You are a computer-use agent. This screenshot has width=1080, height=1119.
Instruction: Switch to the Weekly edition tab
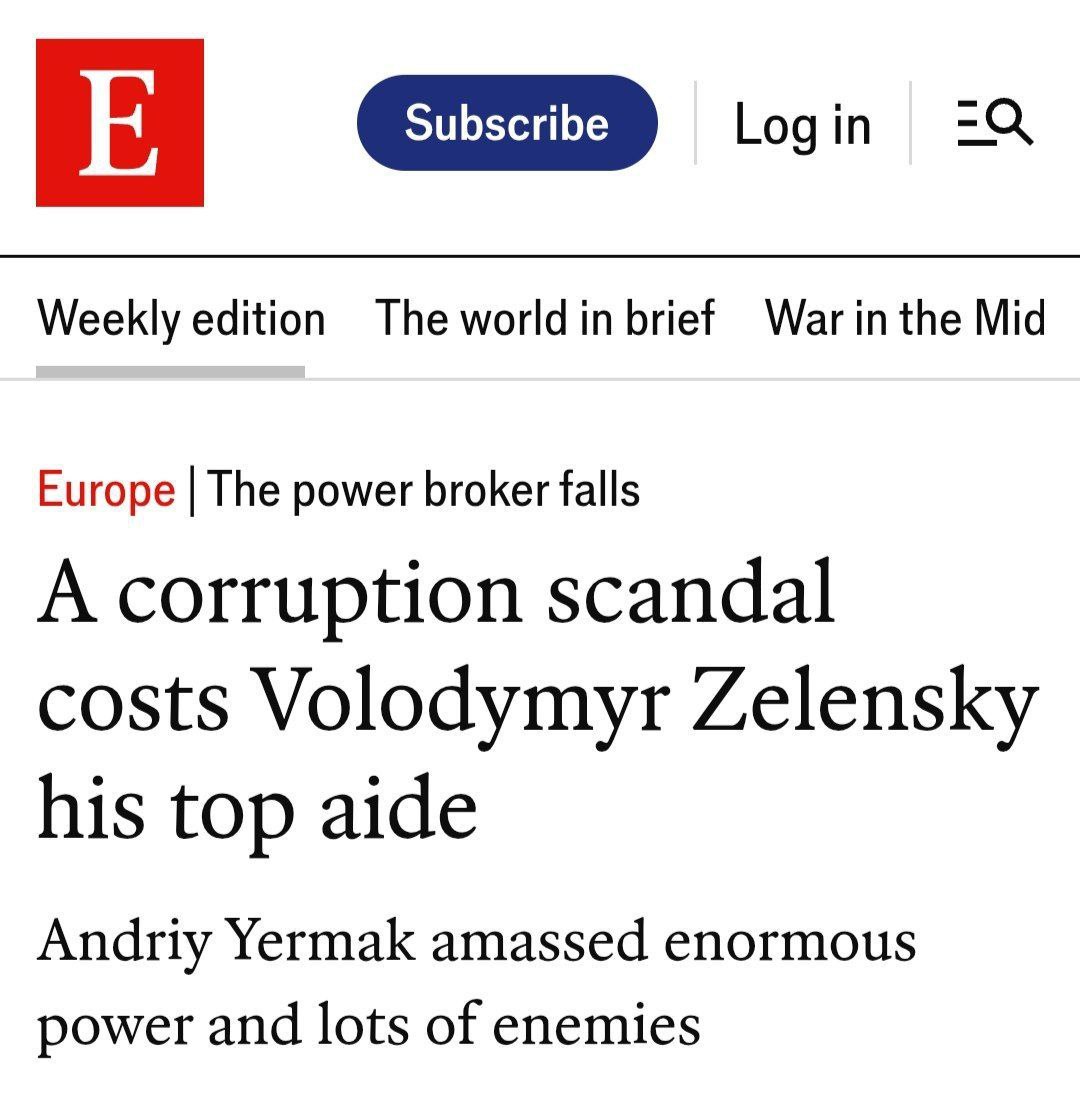coord(182,318)
